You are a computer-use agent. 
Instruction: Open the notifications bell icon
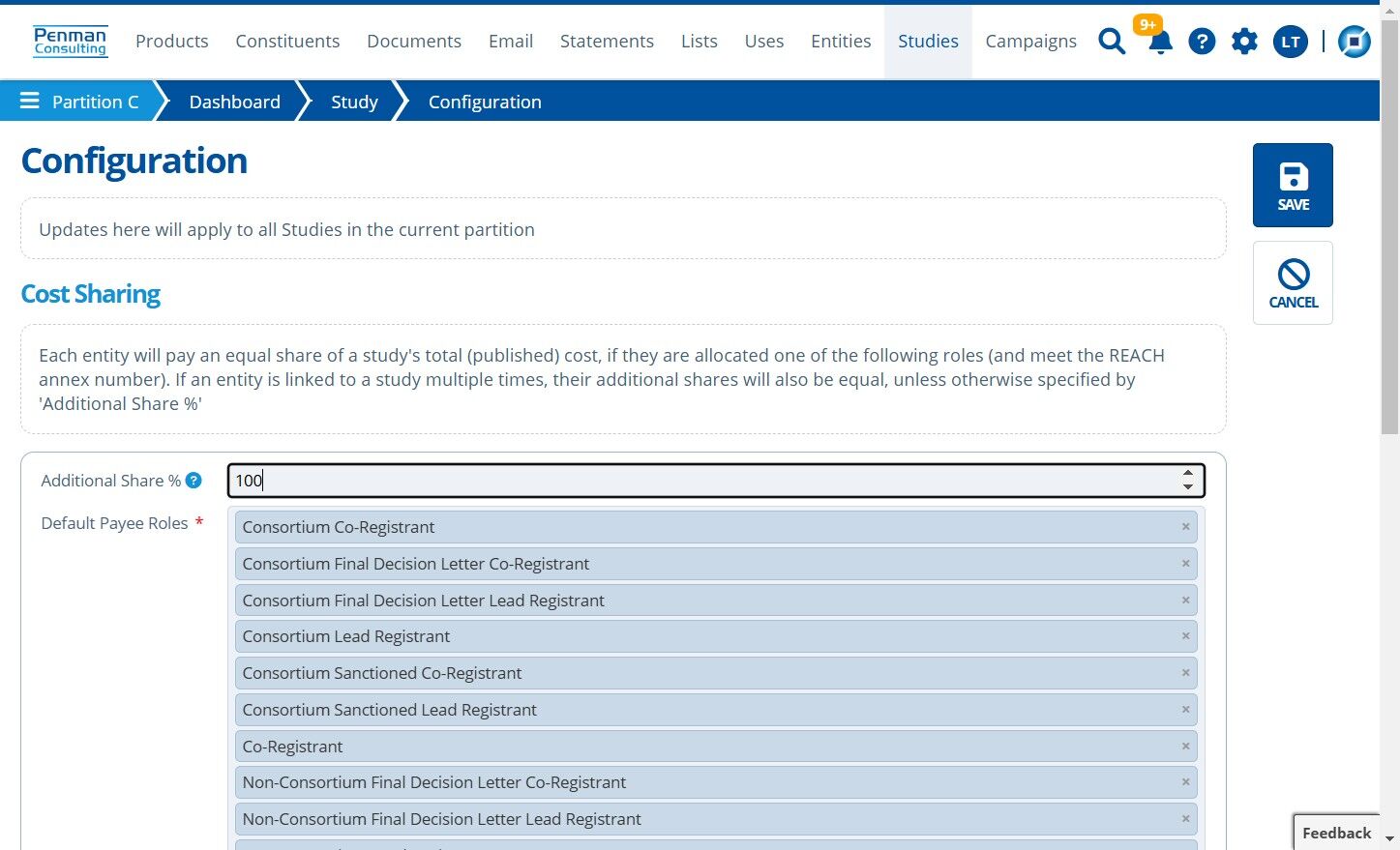(x=1159, y=42)
